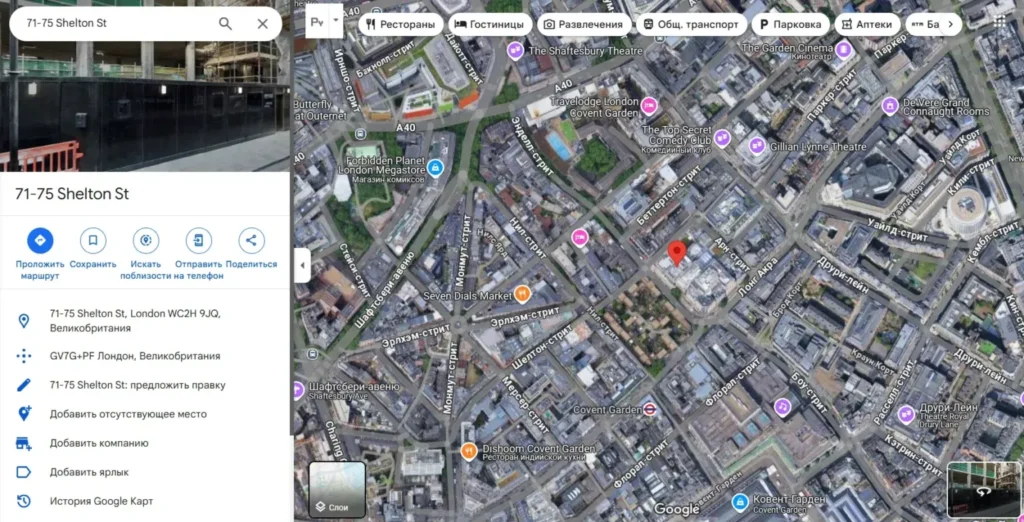Open the language dropdown arrow next to Ру
Screen dimensions: 1024x522
tap(335, 20)
